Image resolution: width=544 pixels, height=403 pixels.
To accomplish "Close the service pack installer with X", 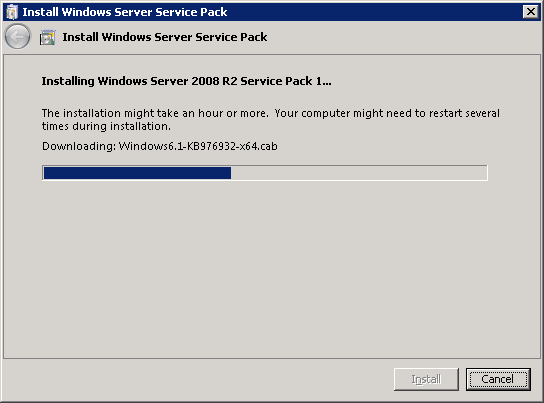I will [x=530, y=12].
